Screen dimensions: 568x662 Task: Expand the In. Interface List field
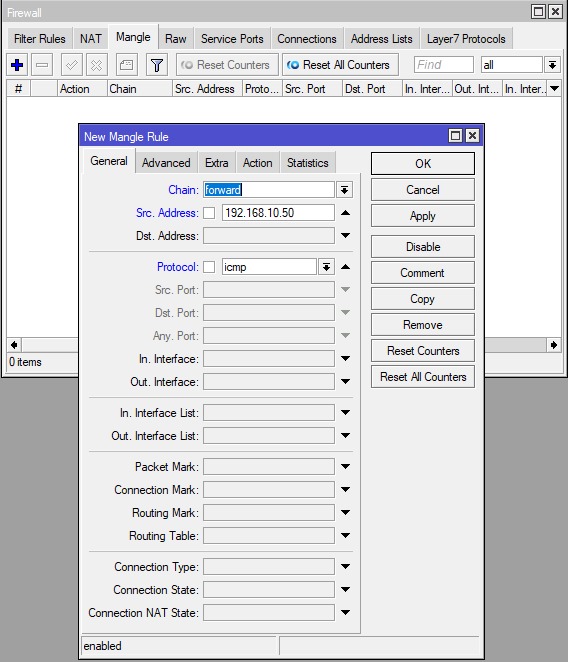click(x=345, y=412)
